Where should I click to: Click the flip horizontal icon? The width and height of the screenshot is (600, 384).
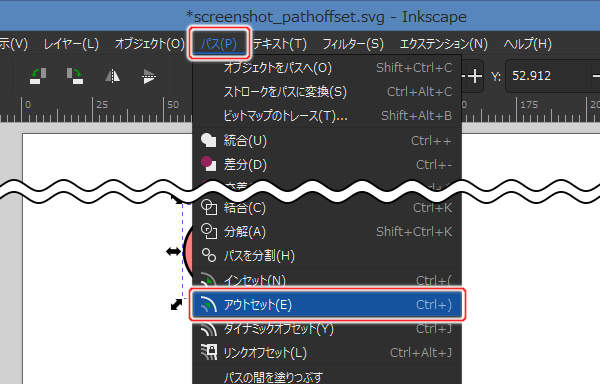(112, 76)
